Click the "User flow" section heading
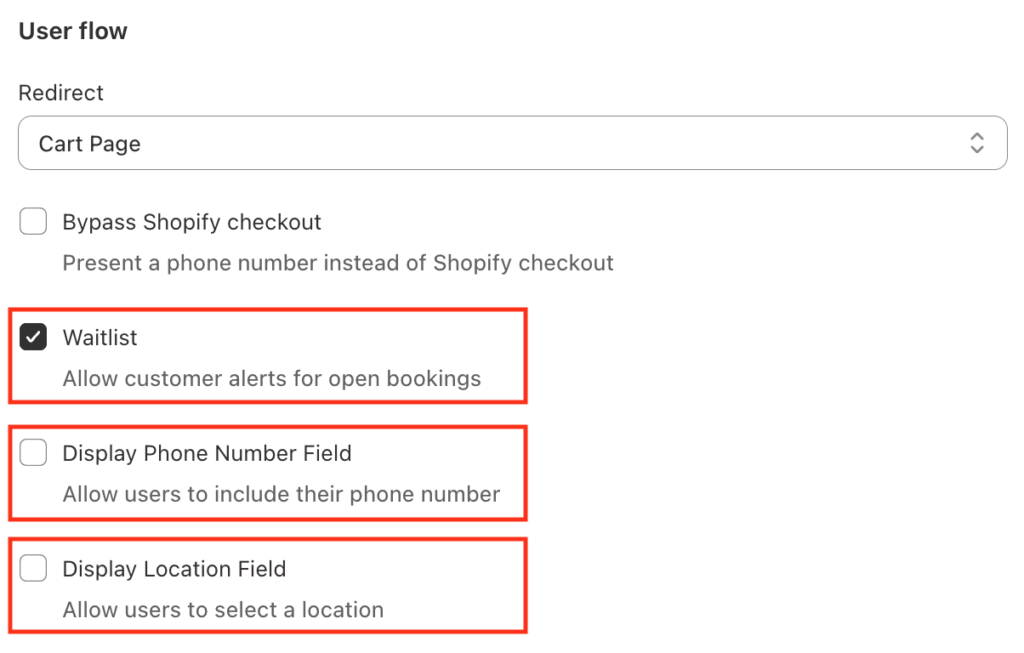This screenshot has width=1024, height=653. tap(73, 31)
